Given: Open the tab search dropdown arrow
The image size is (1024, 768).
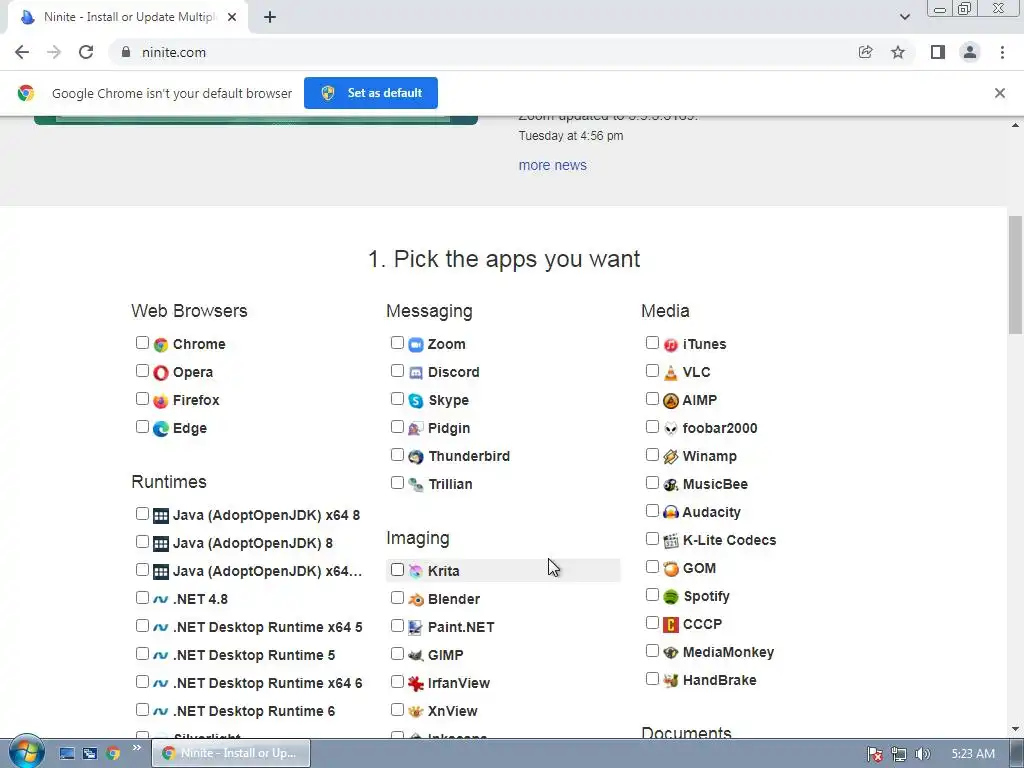Looking at the screenshot, I should click(x=904, y=17).
